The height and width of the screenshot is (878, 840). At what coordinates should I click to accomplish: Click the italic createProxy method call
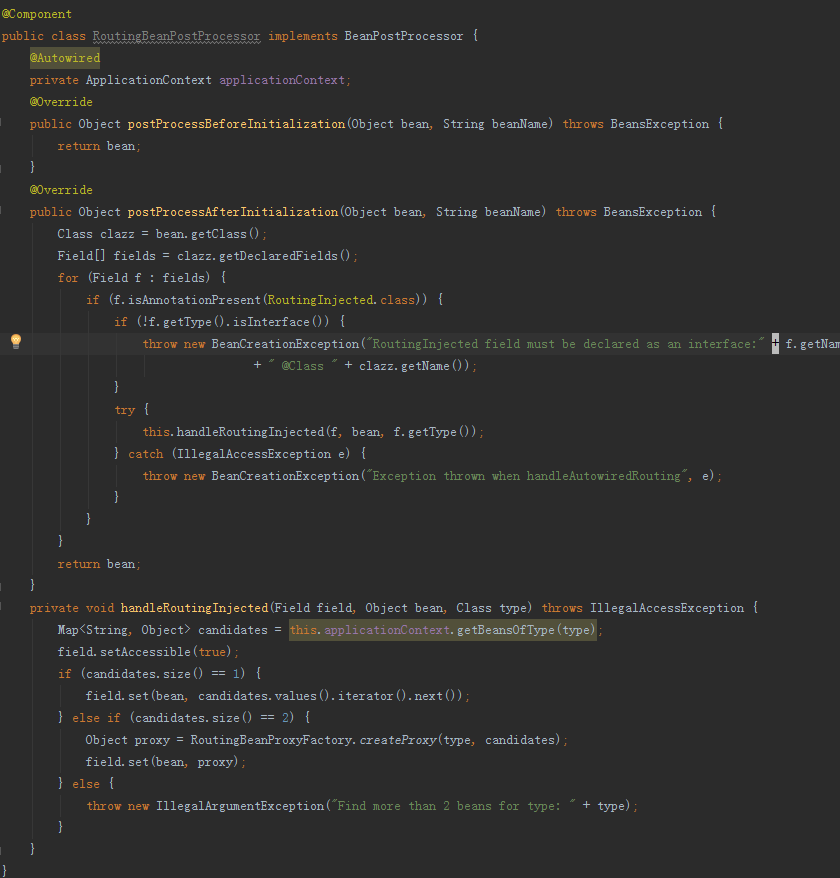point(398,740)
